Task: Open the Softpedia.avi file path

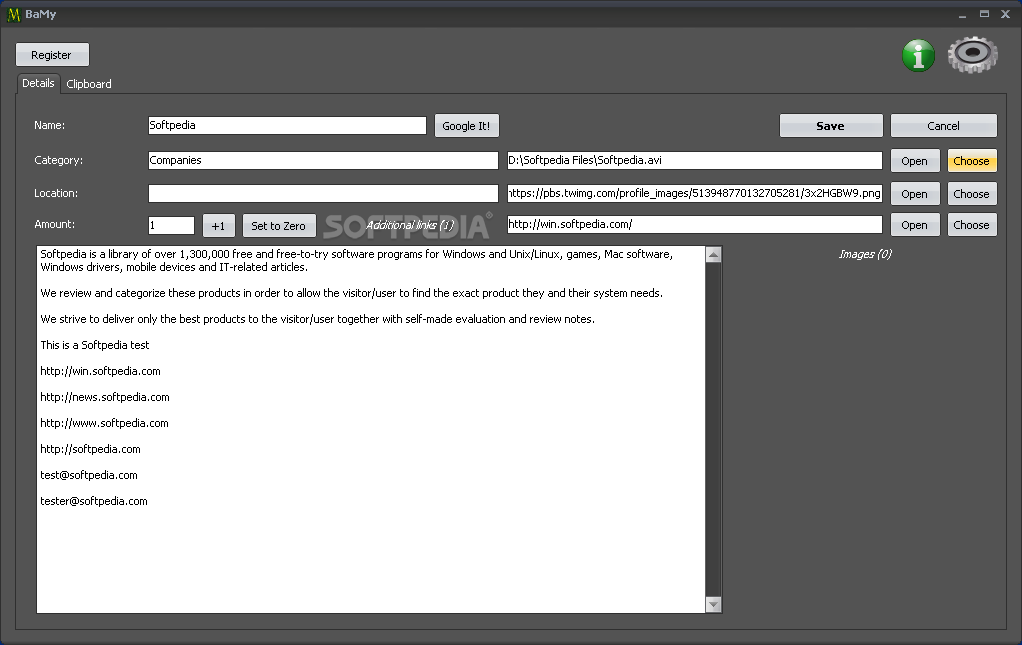Action: tap(914, 161)
